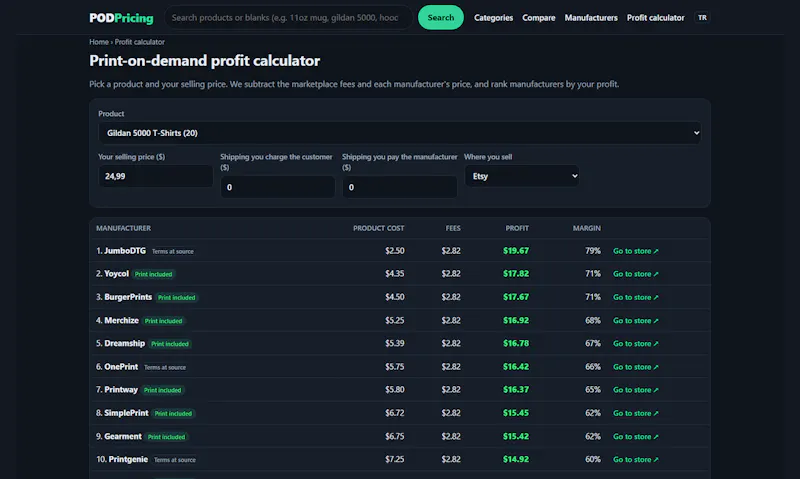Expand the Product dropdown Gildan 5000 T-Shirts
Viewport: 800px width, 479px height.
399,133
